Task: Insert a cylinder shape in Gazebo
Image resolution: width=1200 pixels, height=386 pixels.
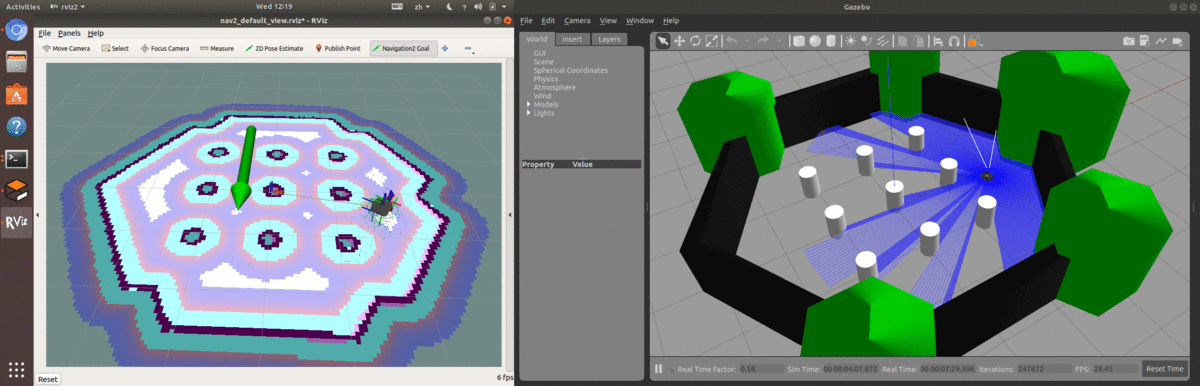Action: click(831, 41)
